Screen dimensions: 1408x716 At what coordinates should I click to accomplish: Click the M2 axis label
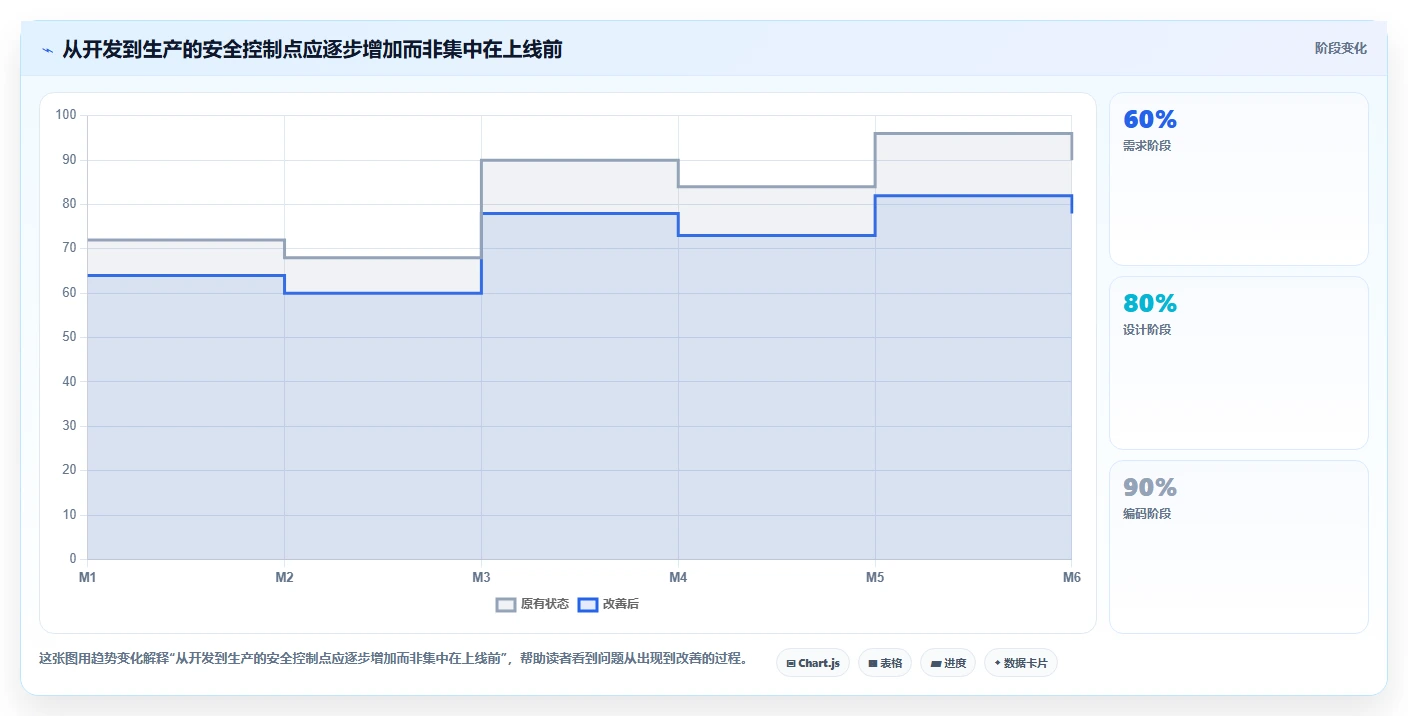[x=285, y=577]
